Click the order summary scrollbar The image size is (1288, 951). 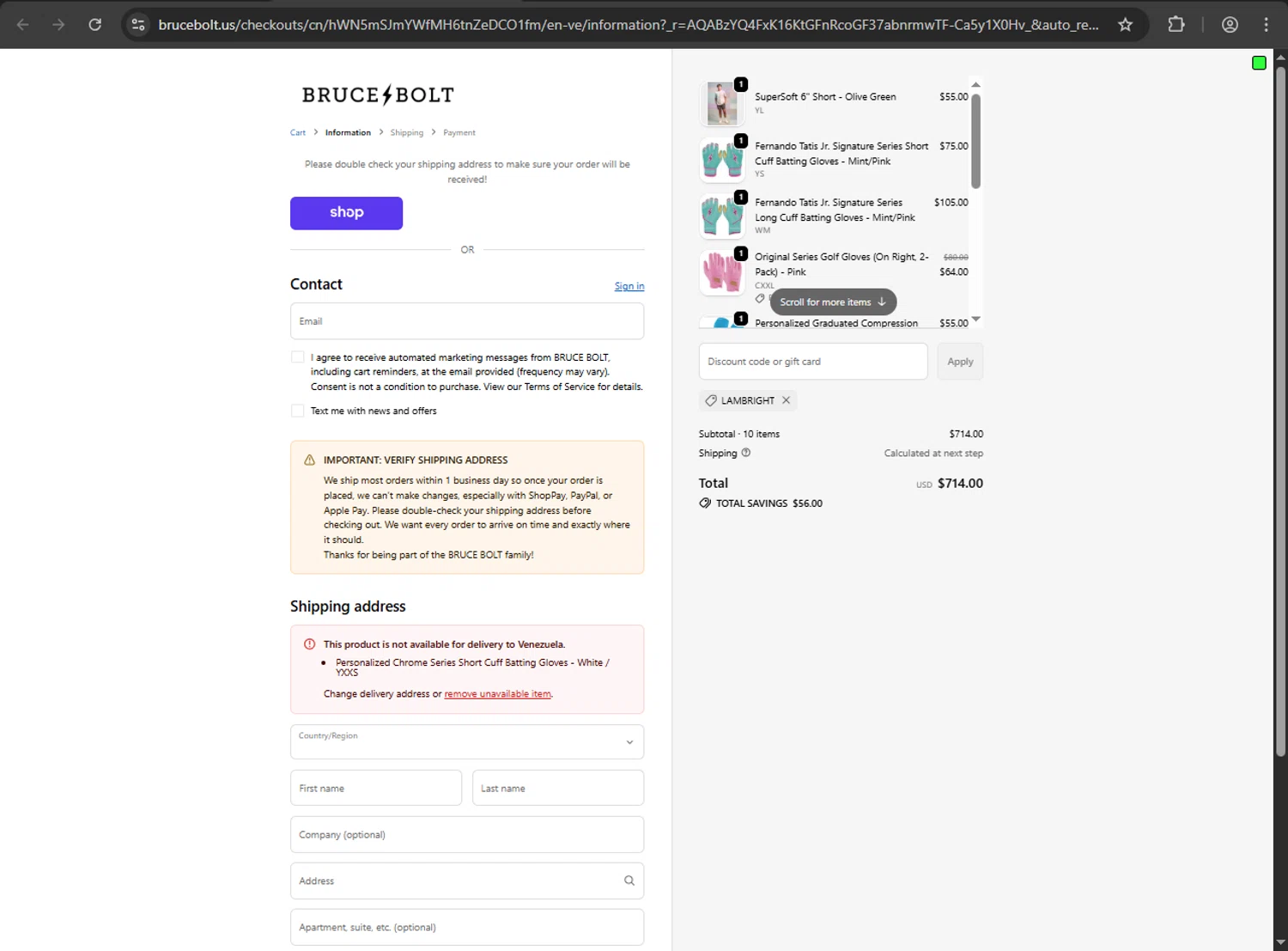pyautogui.click(x=975, y=142)
